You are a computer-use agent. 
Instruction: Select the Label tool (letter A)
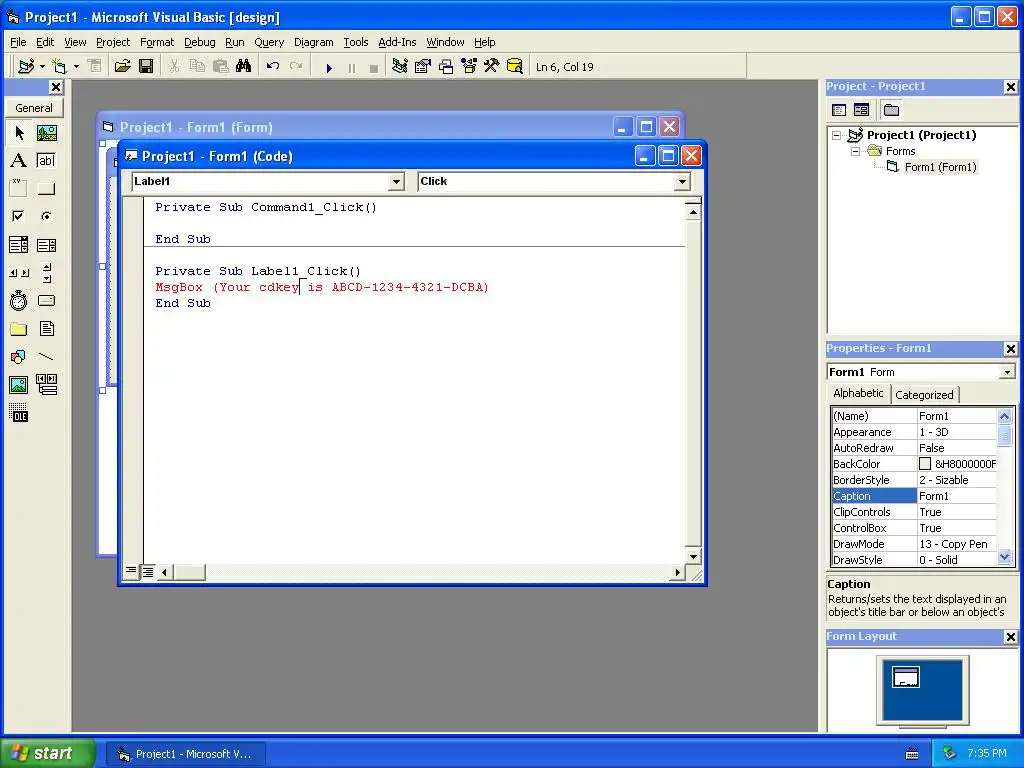click(19, 161)
